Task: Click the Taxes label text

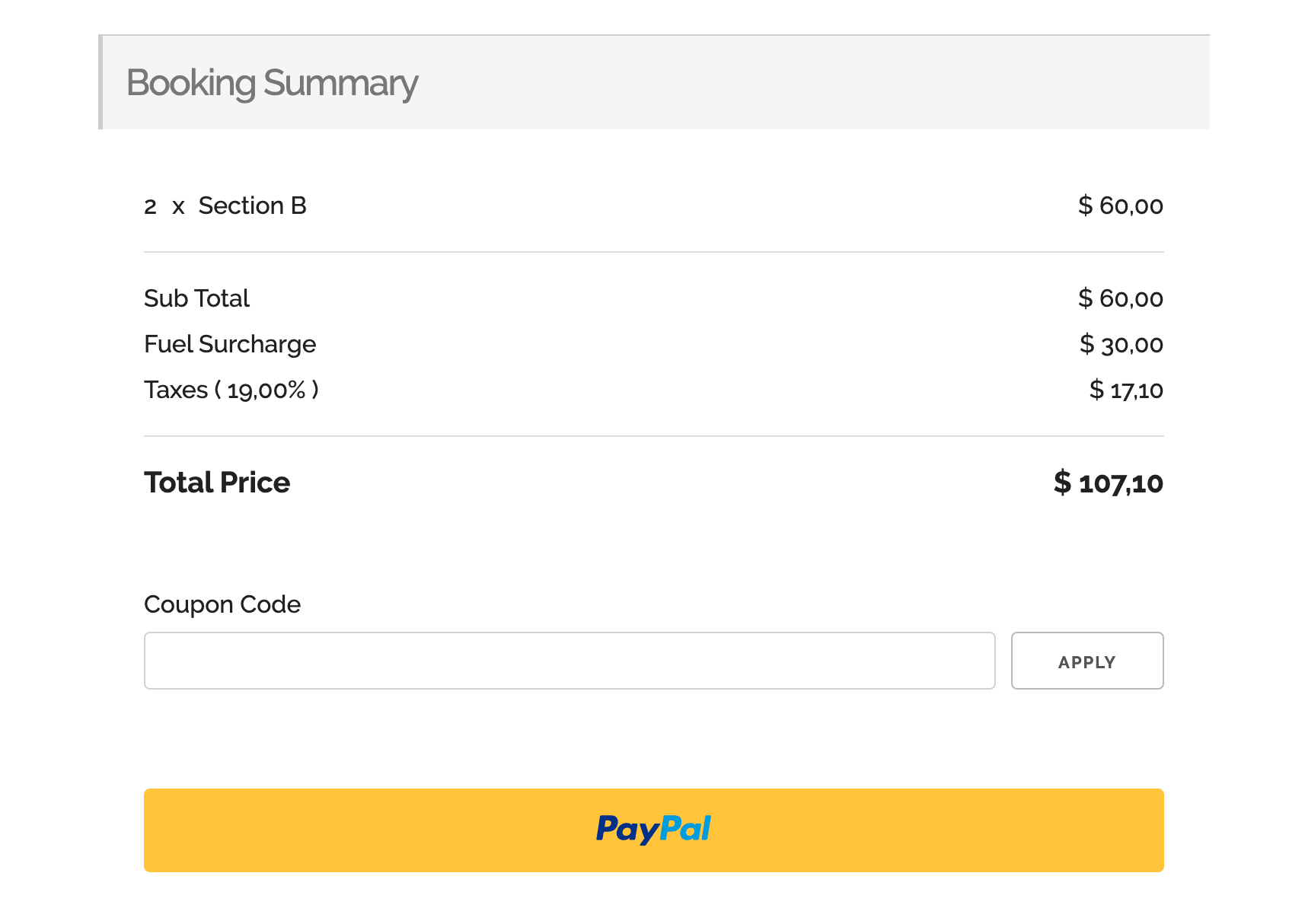Action: point(176,390)
